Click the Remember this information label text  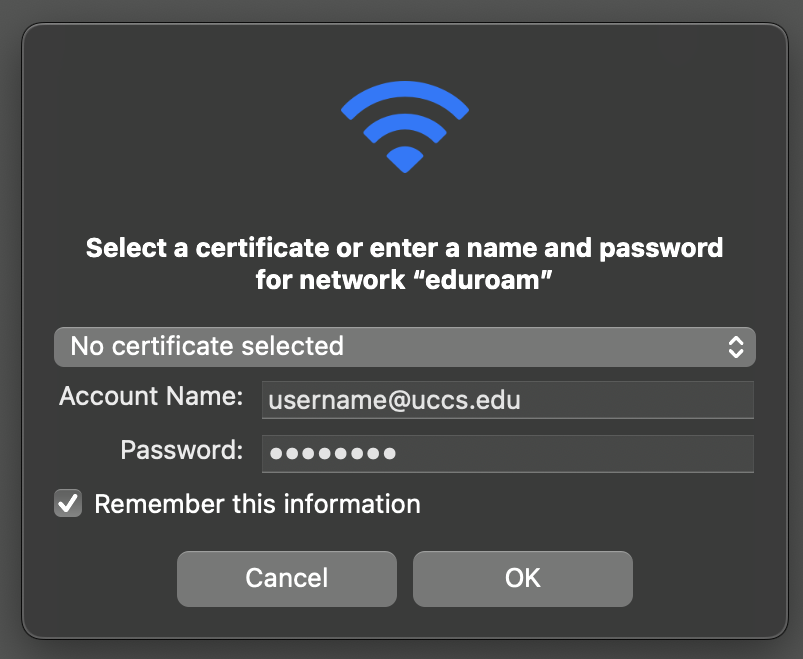point(258,504)
